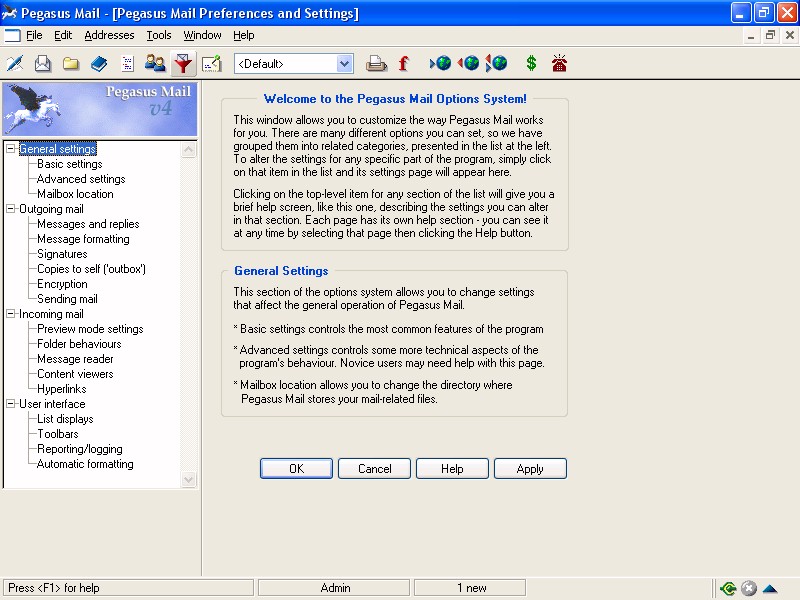Click the blue triangle status bar icon
This screenshot has width=800, height=600.
[770, 589]
